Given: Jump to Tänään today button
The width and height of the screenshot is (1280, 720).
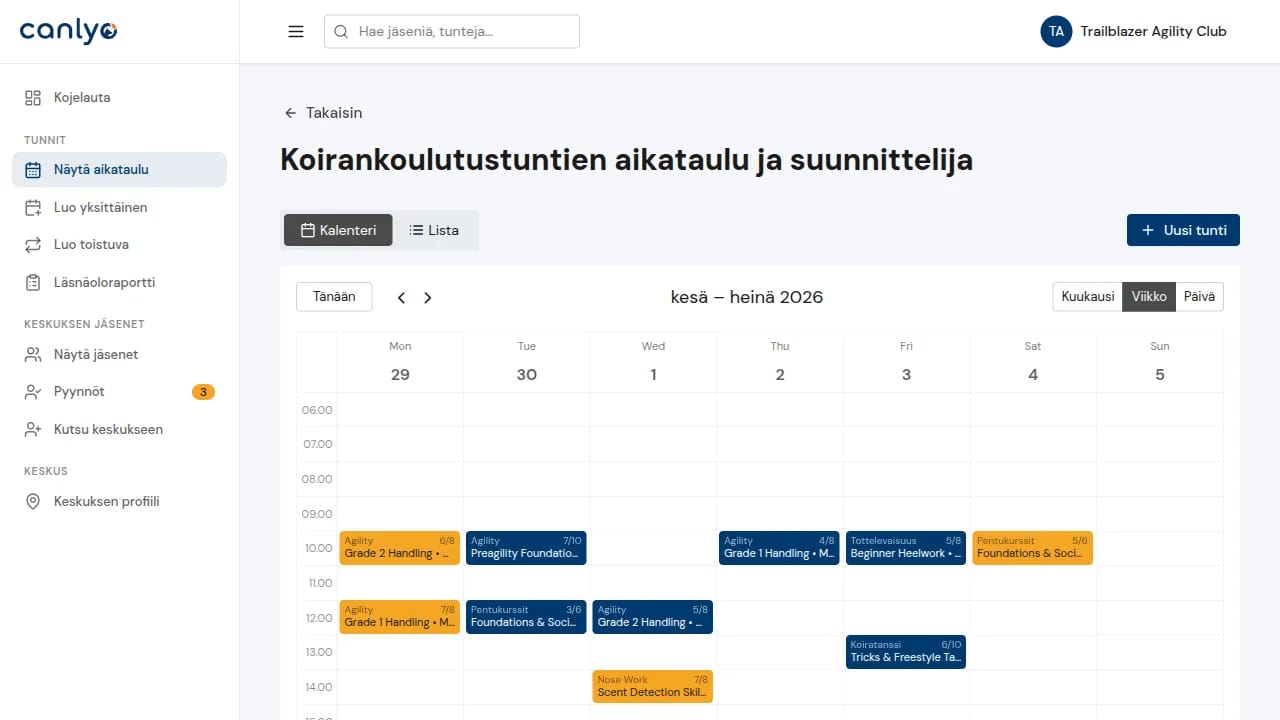Looking at the screenshot, I should 334,296.
